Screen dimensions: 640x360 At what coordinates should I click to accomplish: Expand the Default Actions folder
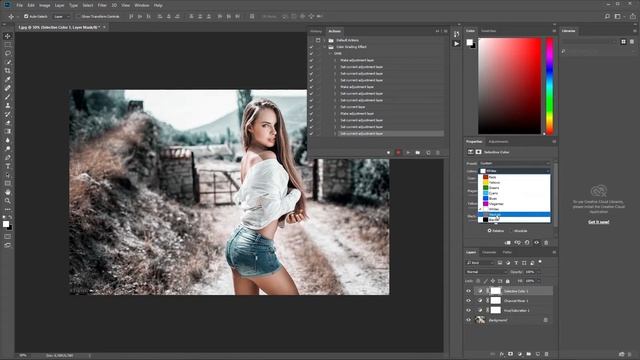tap(325, 40)
